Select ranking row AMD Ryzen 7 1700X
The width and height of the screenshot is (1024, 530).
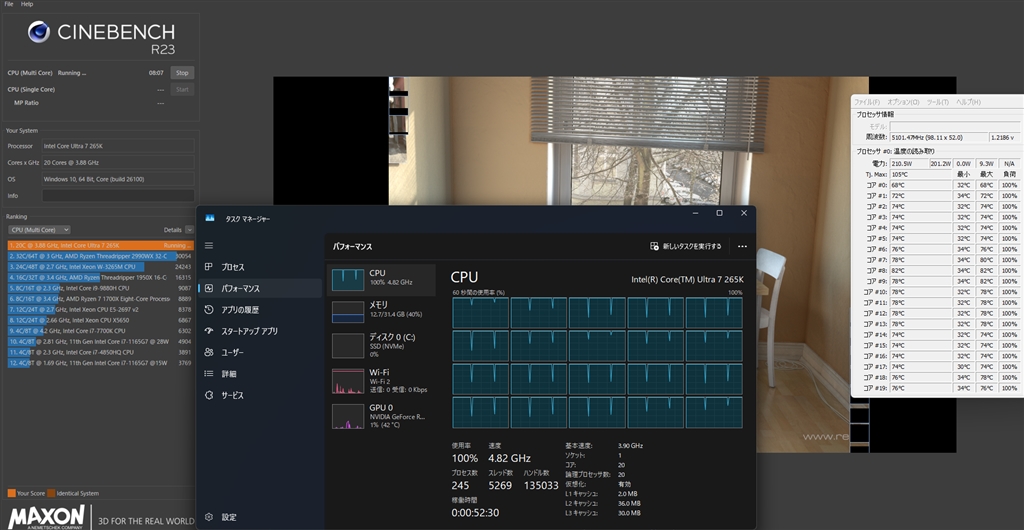(x=101, y=299)
